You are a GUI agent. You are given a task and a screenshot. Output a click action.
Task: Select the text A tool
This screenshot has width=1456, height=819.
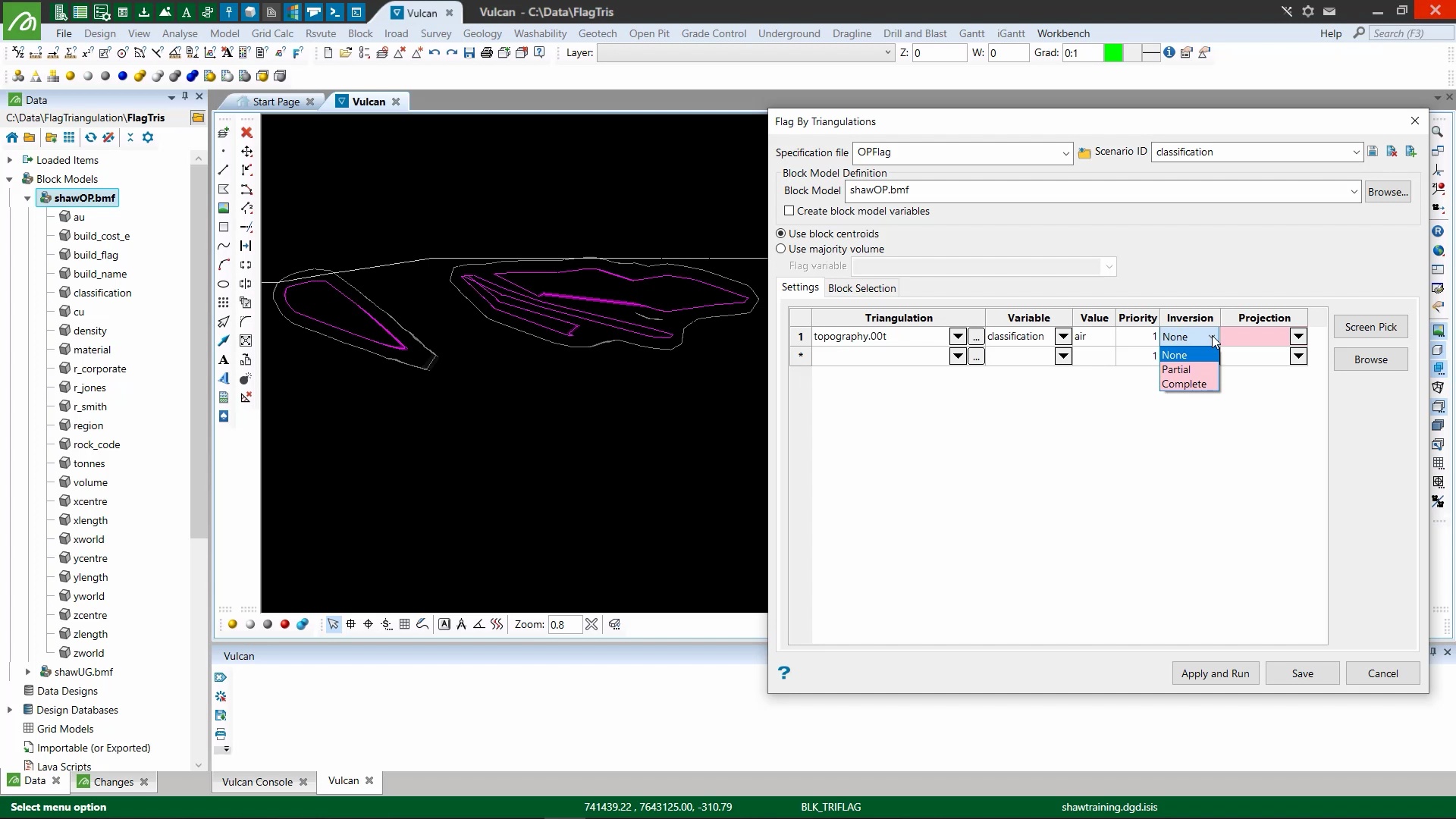pos(224,360)
